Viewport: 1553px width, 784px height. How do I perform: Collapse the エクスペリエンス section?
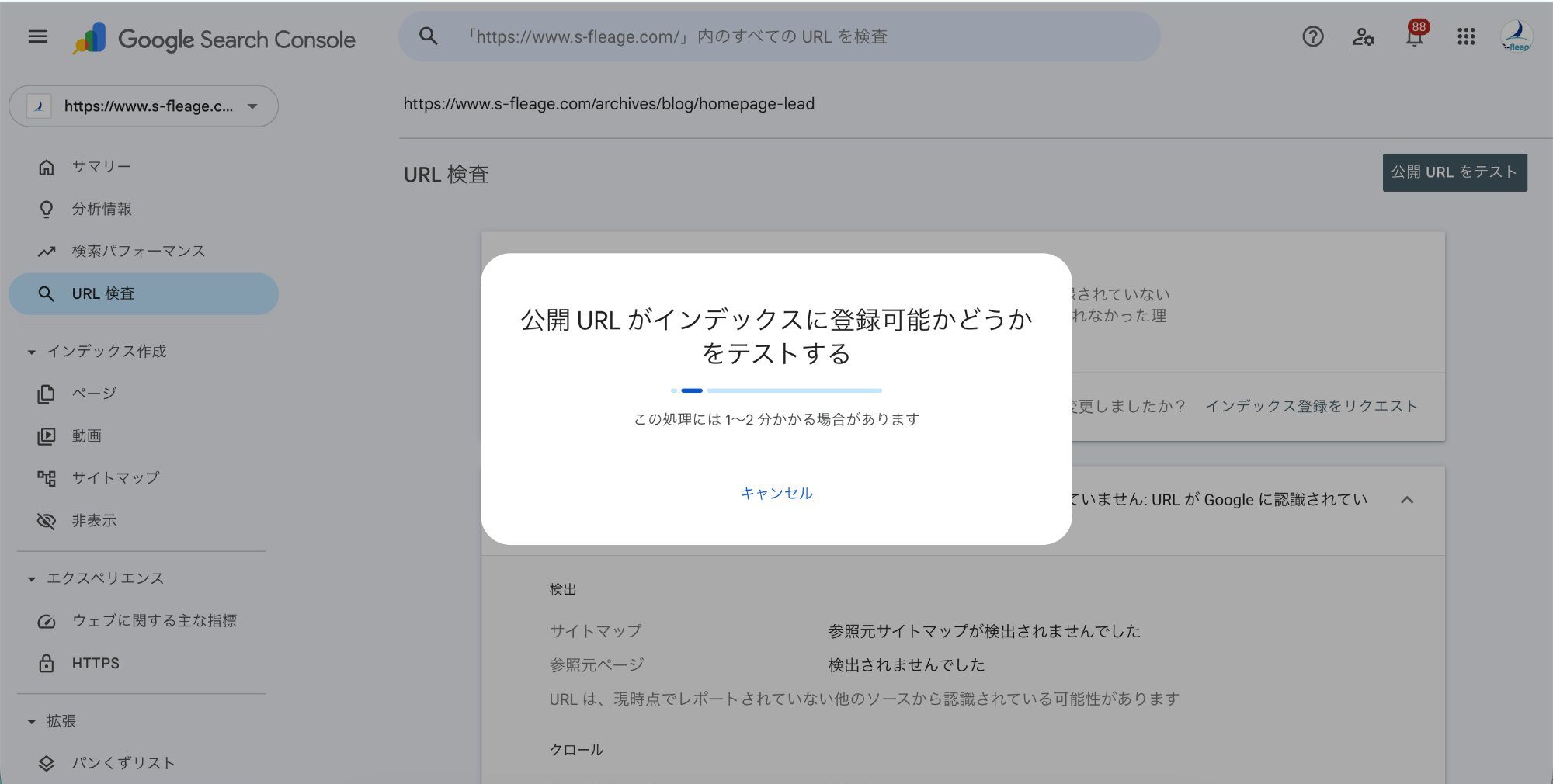point(30,578)
